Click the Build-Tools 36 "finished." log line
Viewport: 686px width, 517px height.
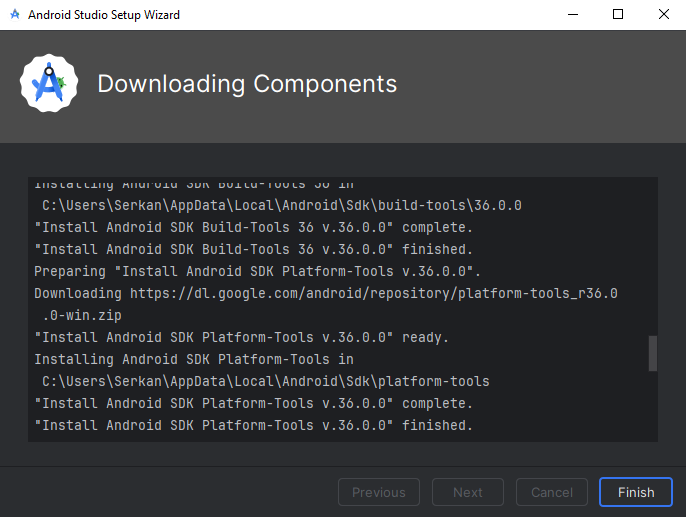coord(253,249)
